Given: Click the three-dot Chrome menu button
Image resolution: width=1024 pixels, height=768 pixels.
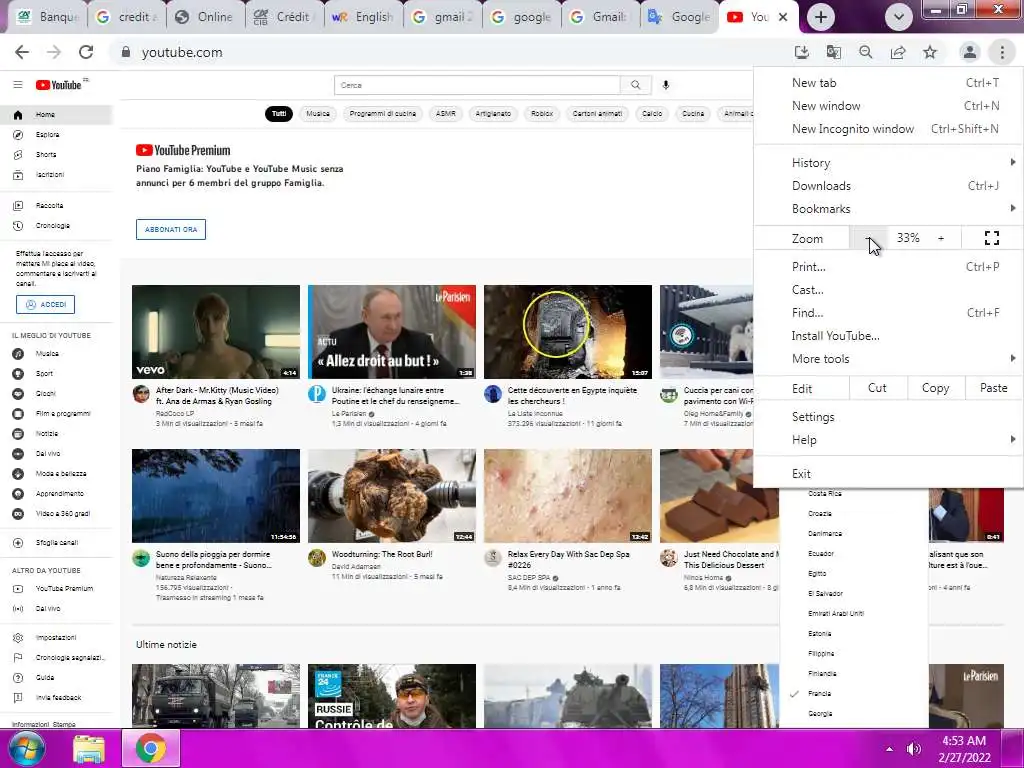Looking at the screenshot, I should click(x=1002, y=52).
